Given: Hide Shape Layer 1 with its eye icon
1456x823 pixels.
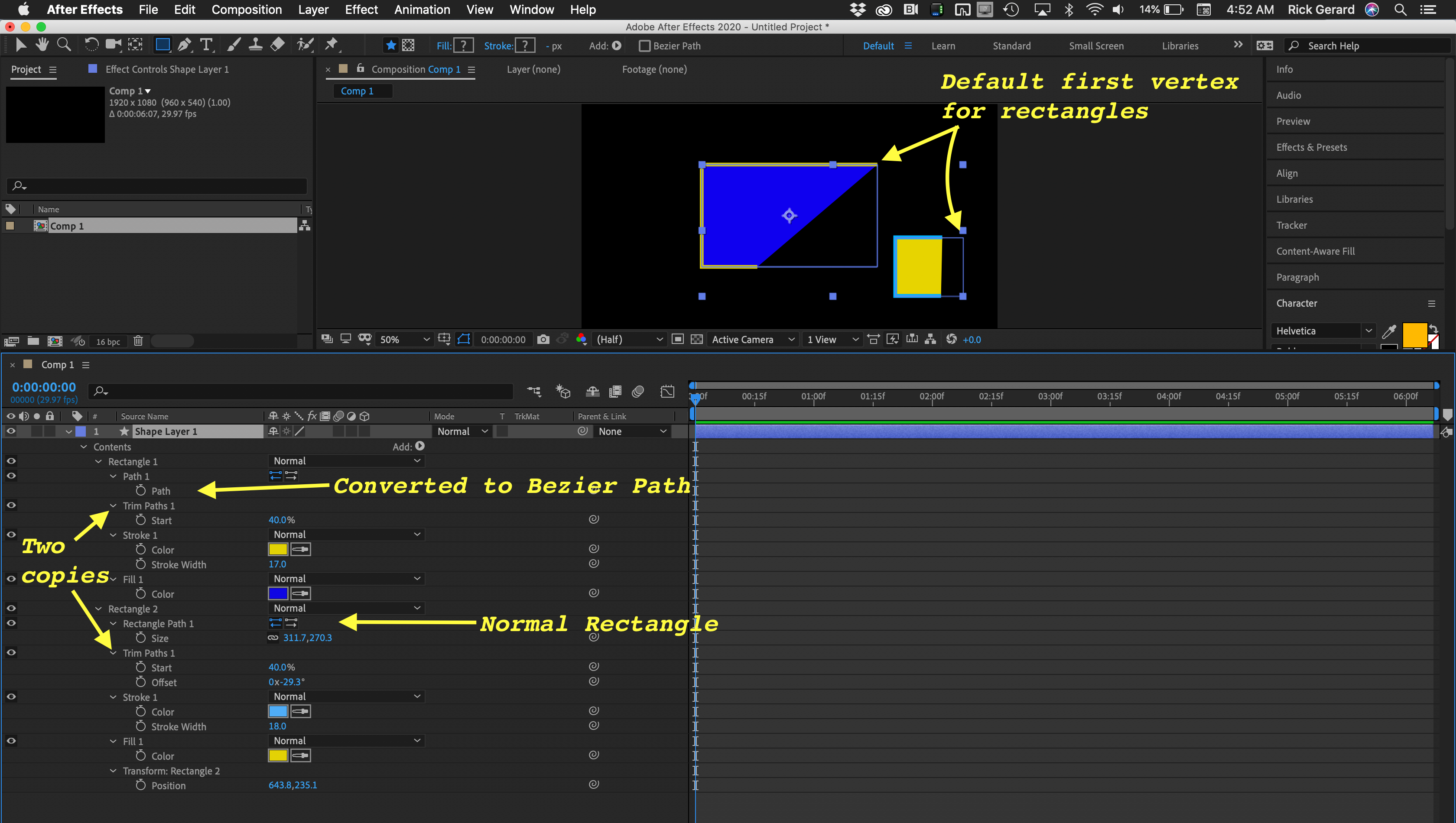Looking at the screenshot, I should click(x=11, y=431).
